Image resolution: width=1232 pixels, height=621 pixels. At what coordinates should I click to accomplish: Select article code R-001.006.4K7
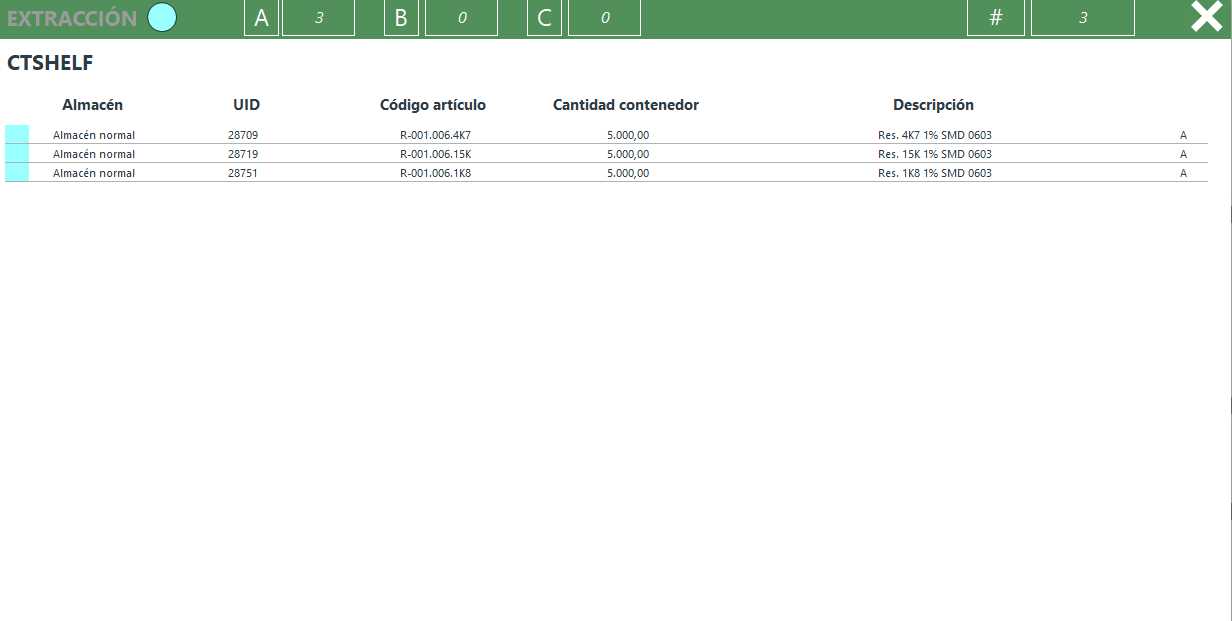(x=435, y=135)
